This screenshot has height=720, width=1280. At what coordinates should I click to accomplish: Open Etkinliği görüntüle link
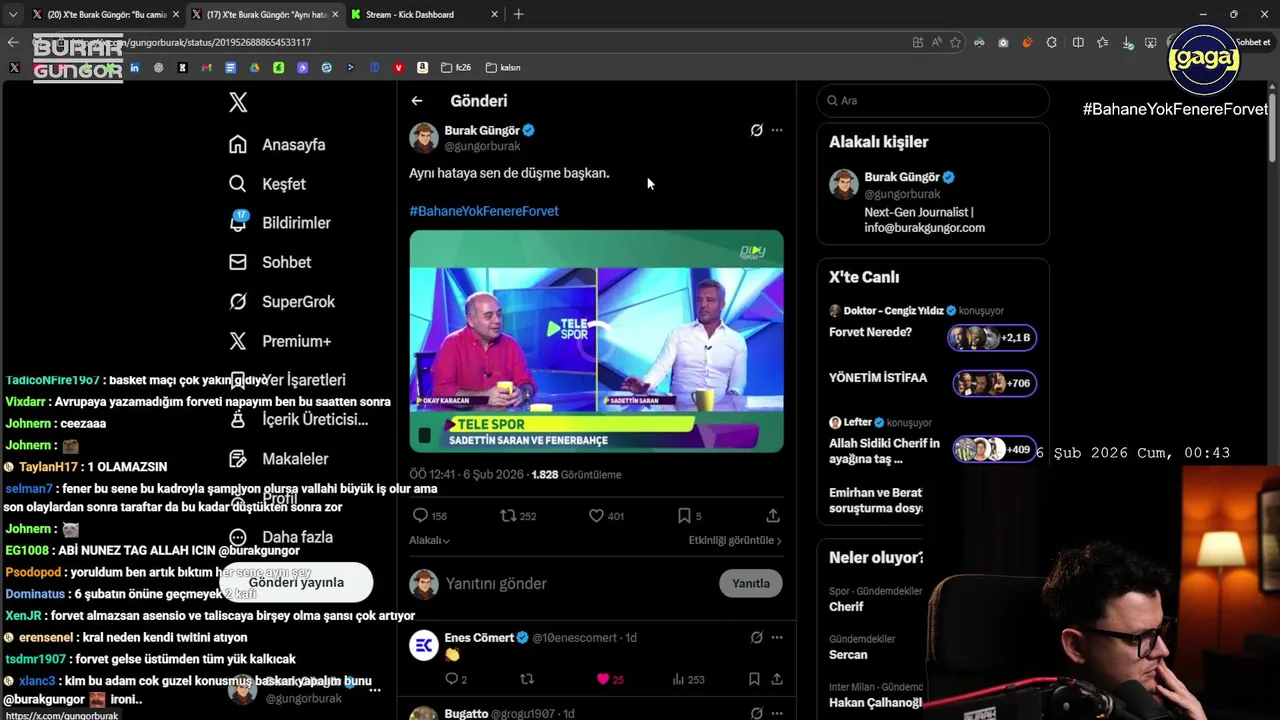[x=735, y=540]
